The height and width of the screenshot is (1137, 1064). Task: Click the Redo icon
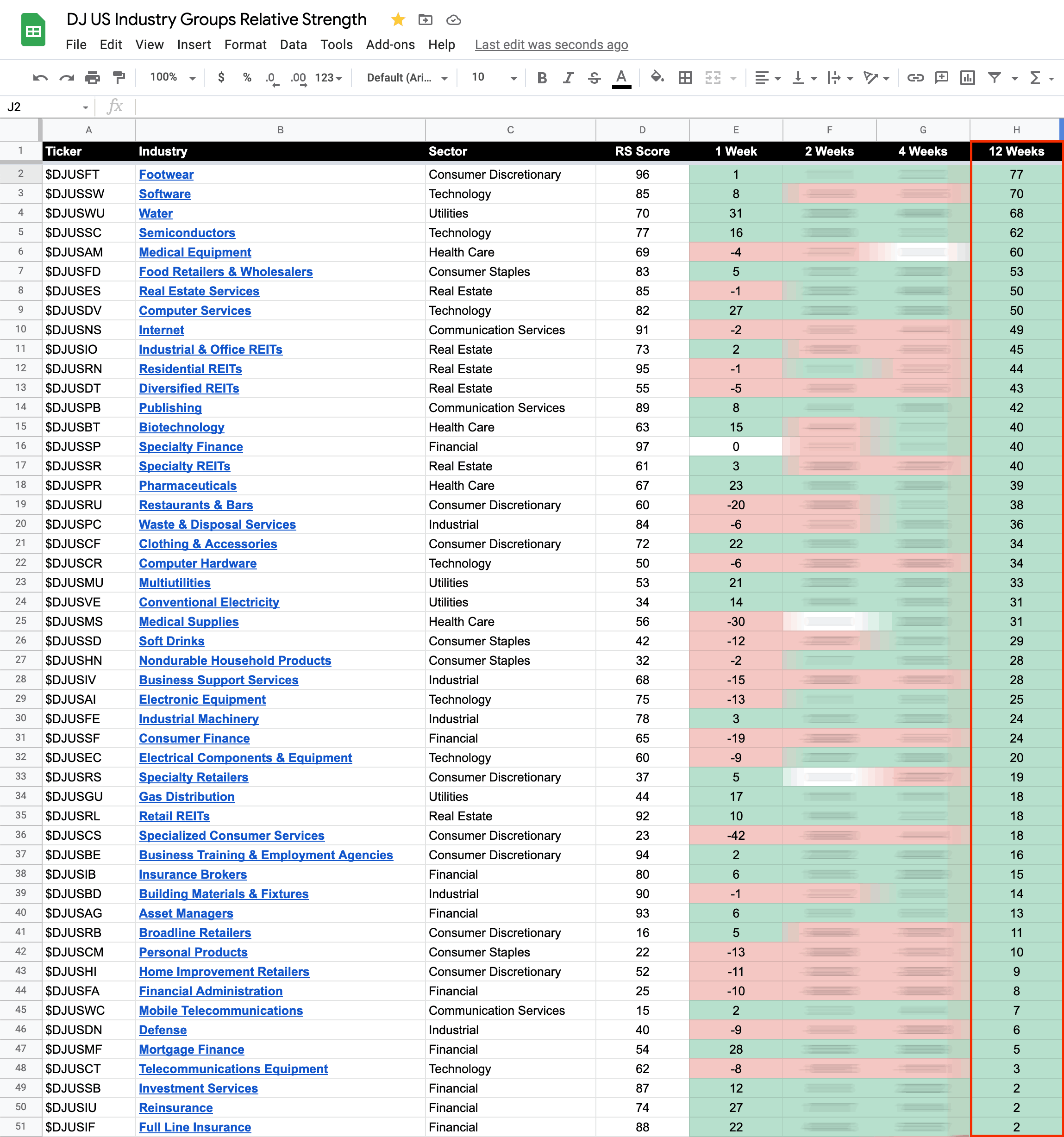tap(67, 78)
